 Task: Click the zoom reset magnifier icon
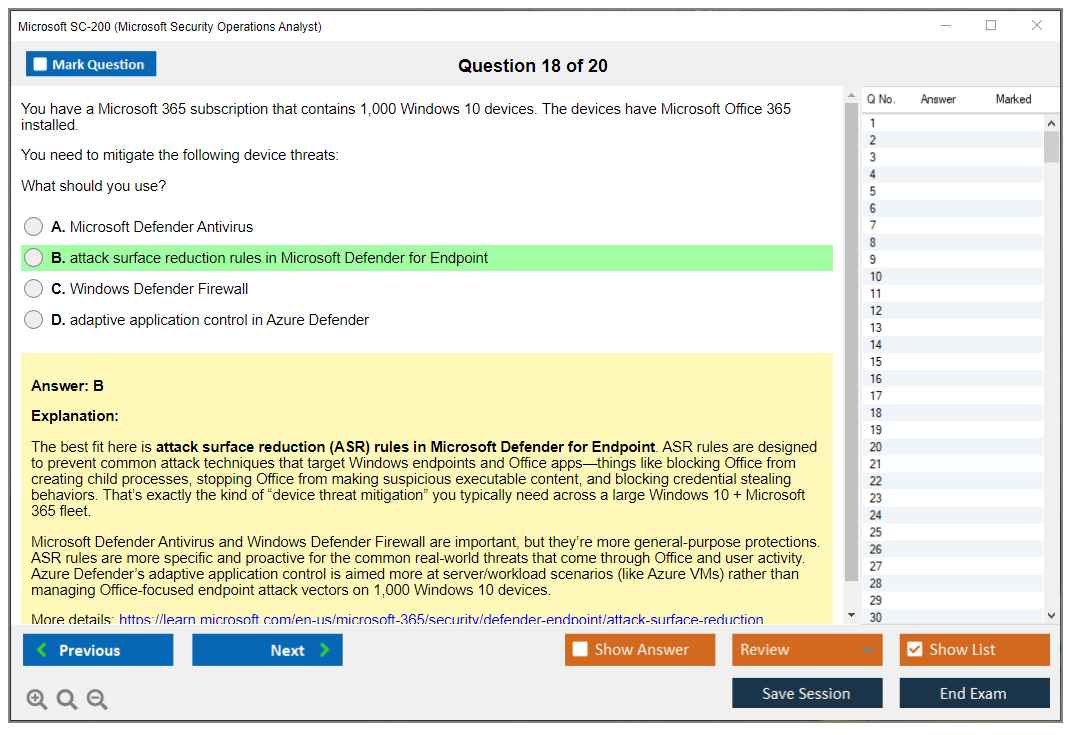pos(67,700)
